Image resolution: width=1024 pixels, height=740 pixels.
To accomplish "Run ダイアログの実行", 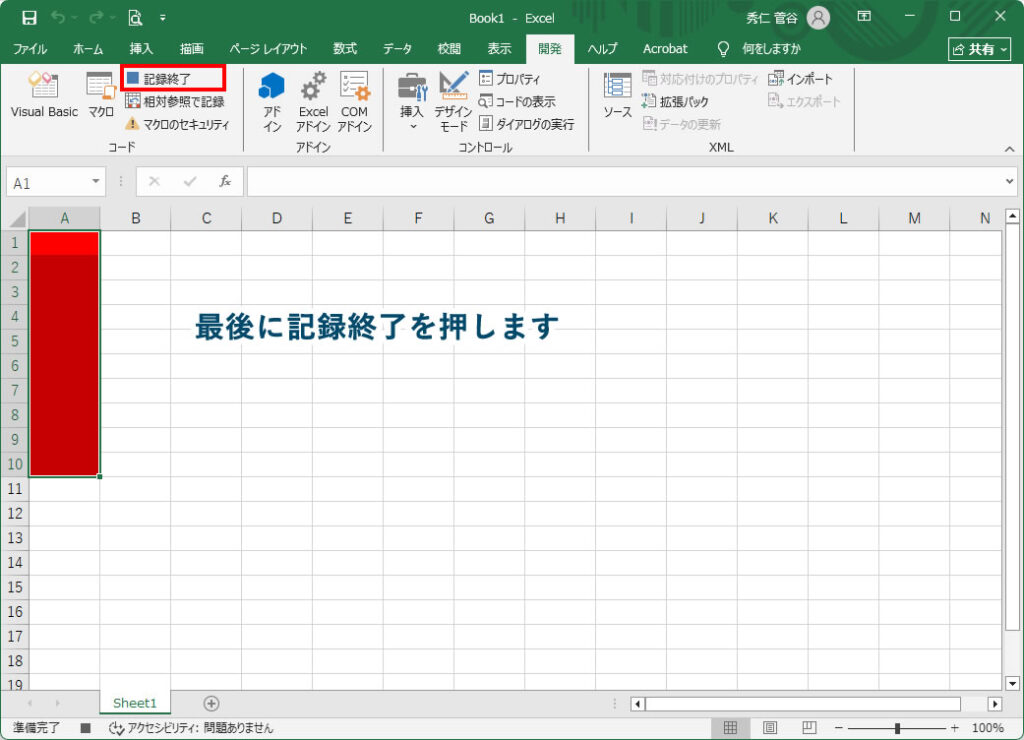I will (526, 124).
